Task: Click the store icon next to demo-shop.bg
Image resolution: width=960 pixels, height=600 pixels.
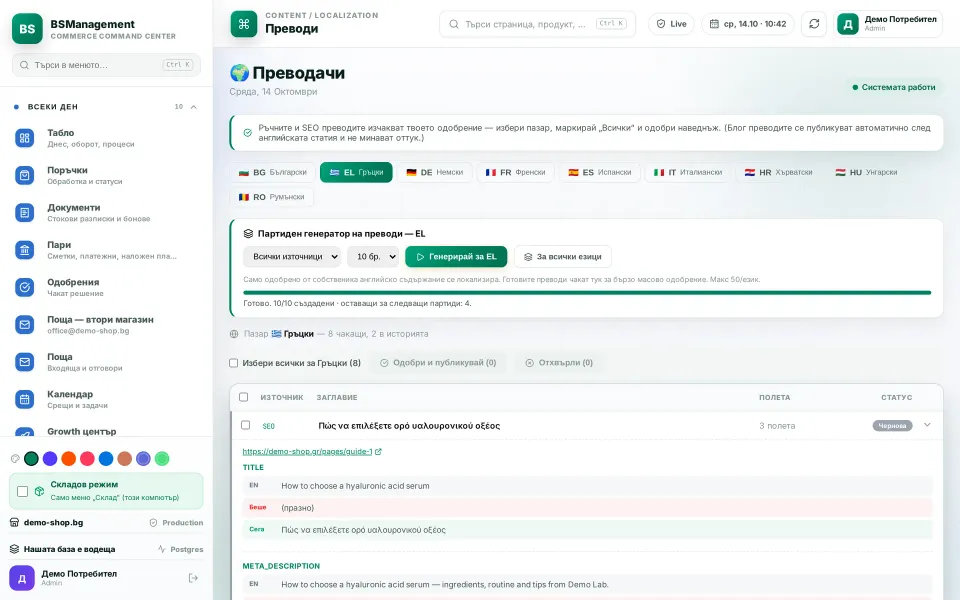Action: (x=15, y=523)
